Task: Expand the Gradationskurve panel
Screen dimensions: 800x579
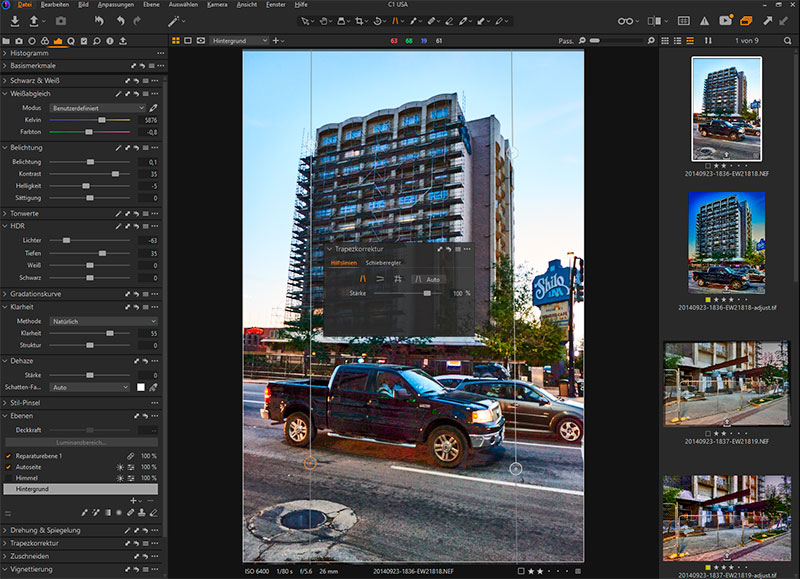Action: tap(5, 294)
